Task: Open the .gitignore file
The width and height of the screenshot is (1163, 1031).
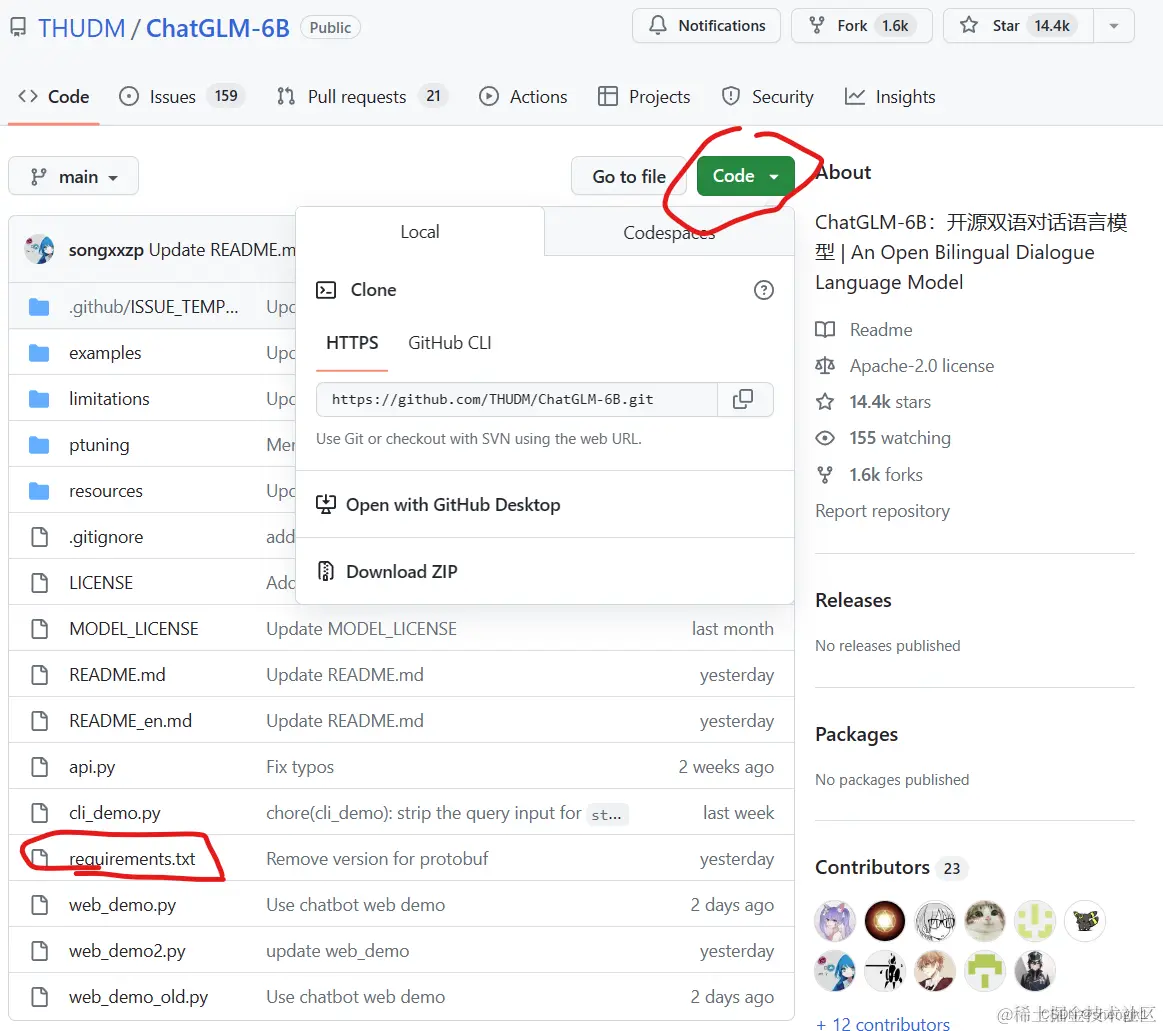Action: pos(106,537)
